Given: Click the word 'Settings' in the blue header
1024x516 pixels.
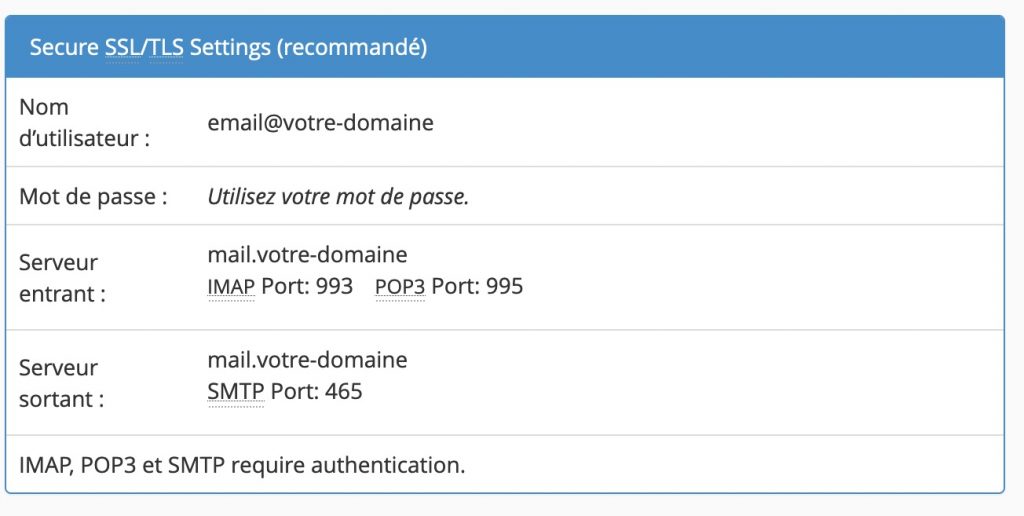Looking at the screenshot, I should [230, 48].
